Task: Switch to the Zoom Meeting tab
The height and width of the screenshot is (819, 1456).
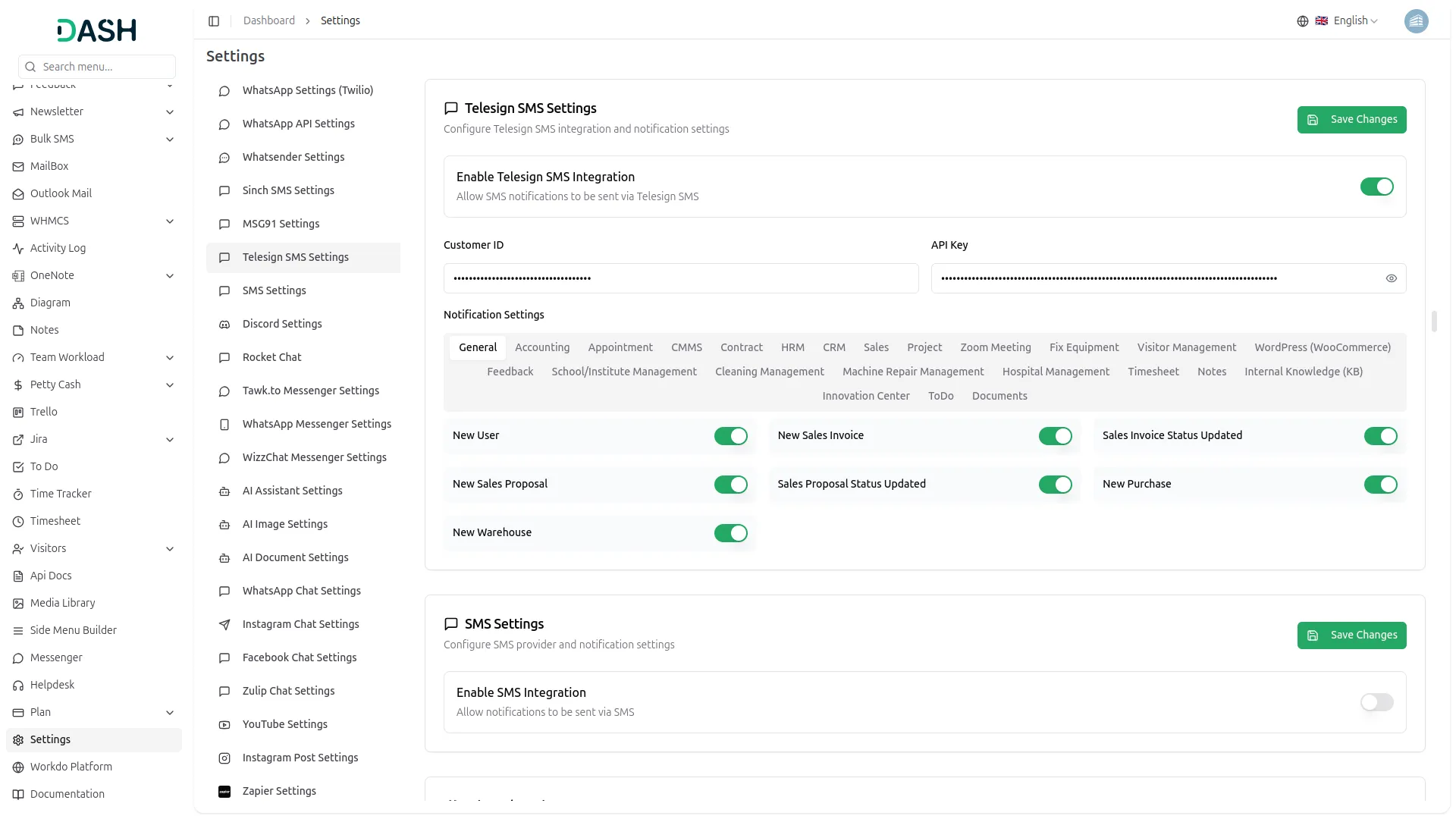Action: coord(995,347)
